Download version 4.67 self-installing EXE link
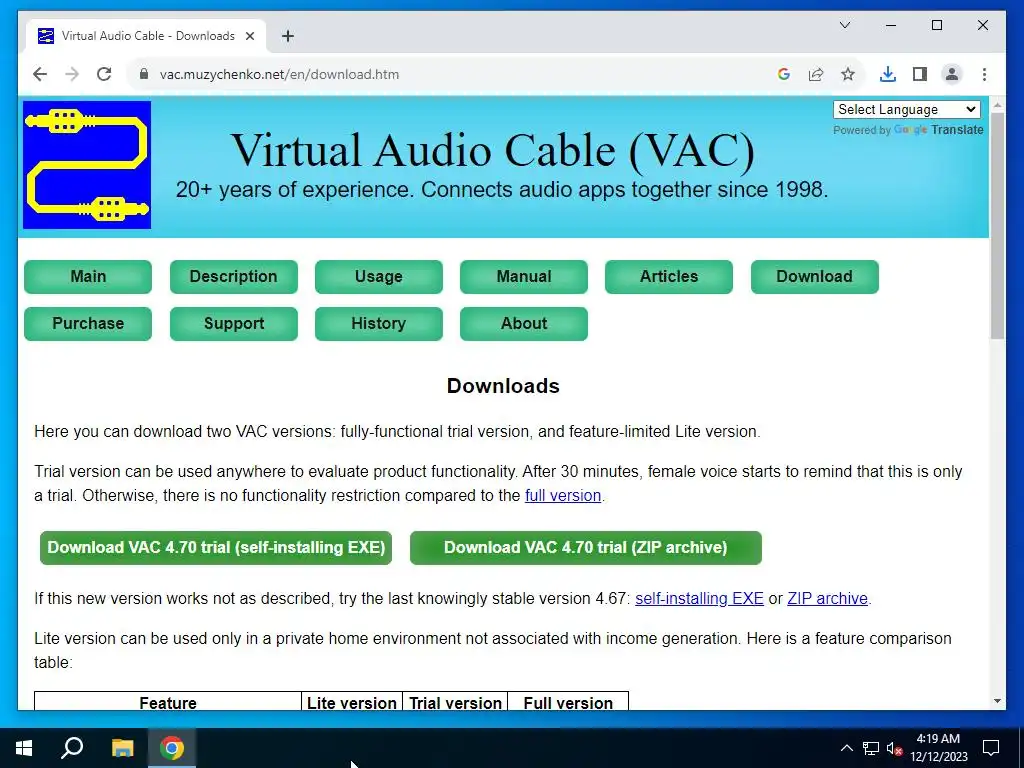The height and width of the screenshot is (768, 1024). coord(699,599)
